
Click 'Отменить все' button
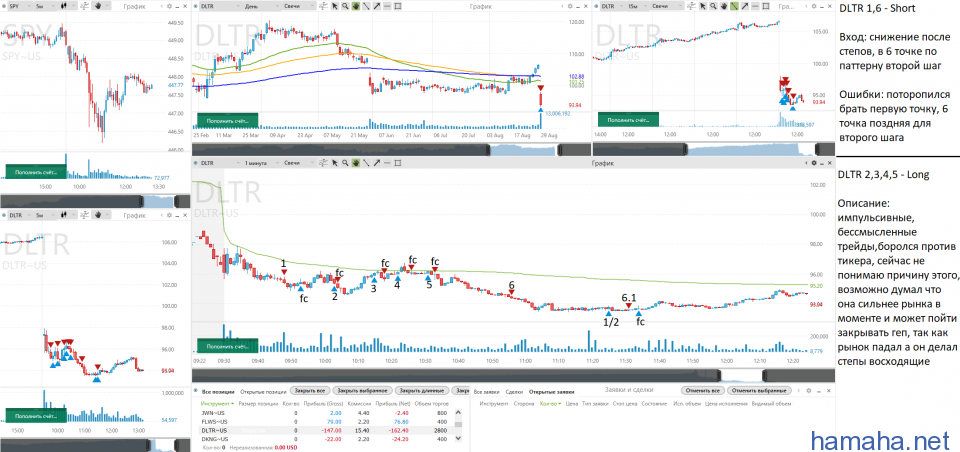click(703, 391)
